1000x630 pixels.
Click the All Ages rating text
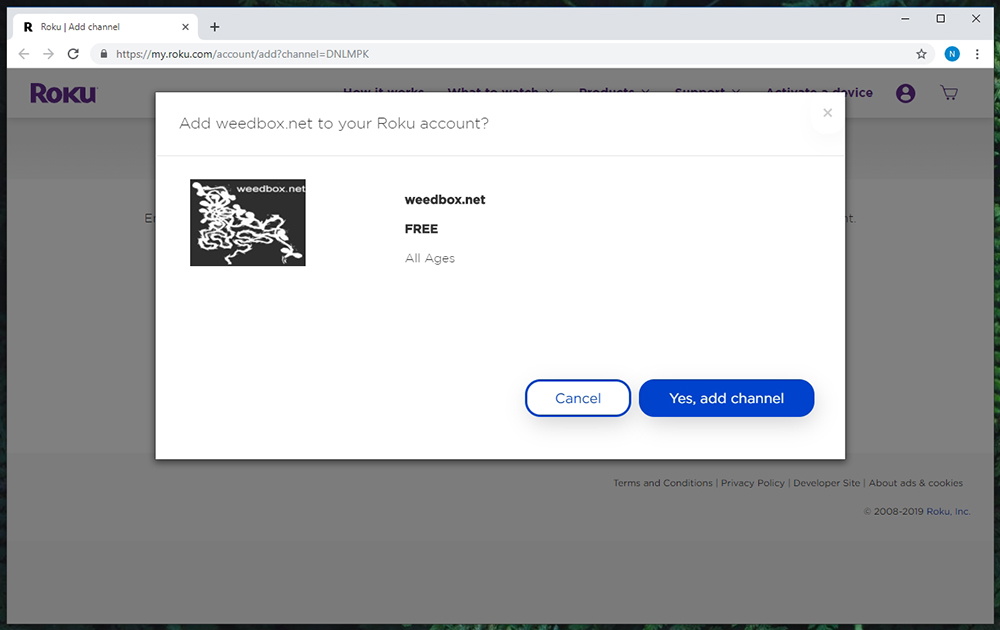[x=430, y=258]
